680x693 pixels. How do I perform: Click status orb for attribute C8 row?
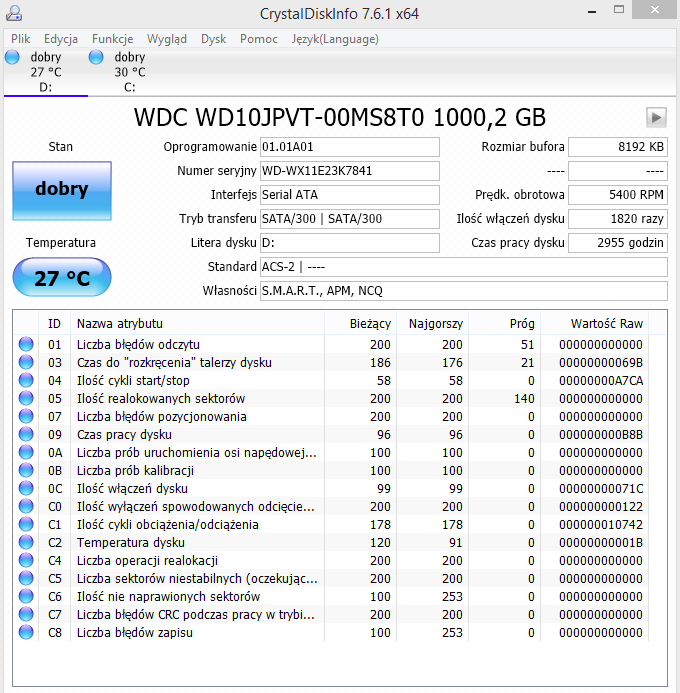(26, 632)
